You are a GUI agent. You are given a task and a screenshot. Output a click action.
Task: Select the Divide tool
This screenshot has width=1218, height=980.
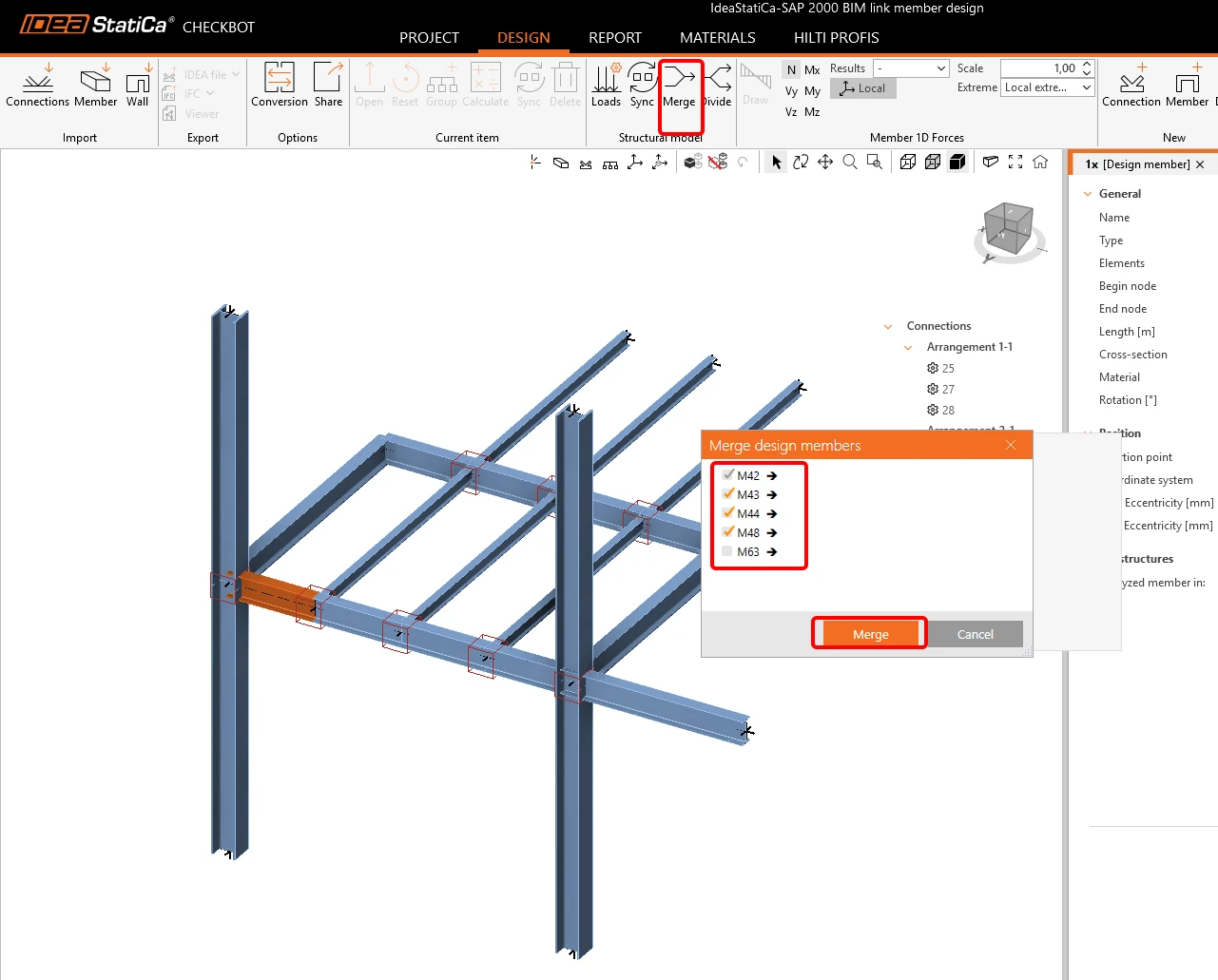[719, 86]
